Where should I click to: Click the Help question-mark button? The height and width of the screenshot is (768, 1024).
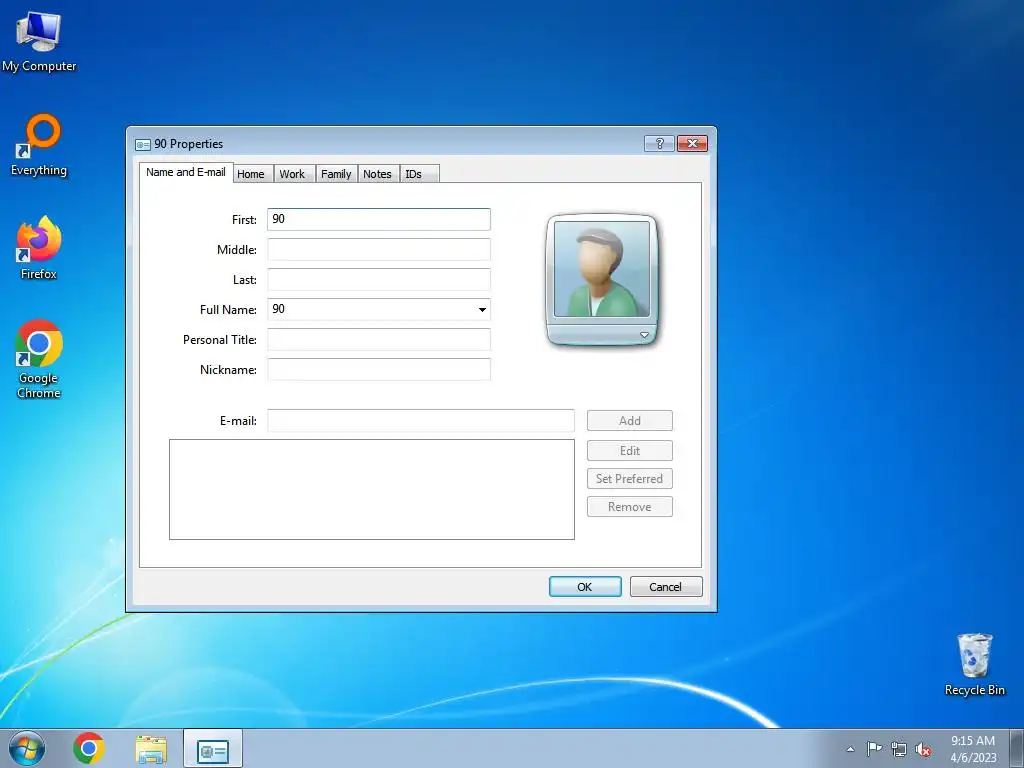coord(659,143)
